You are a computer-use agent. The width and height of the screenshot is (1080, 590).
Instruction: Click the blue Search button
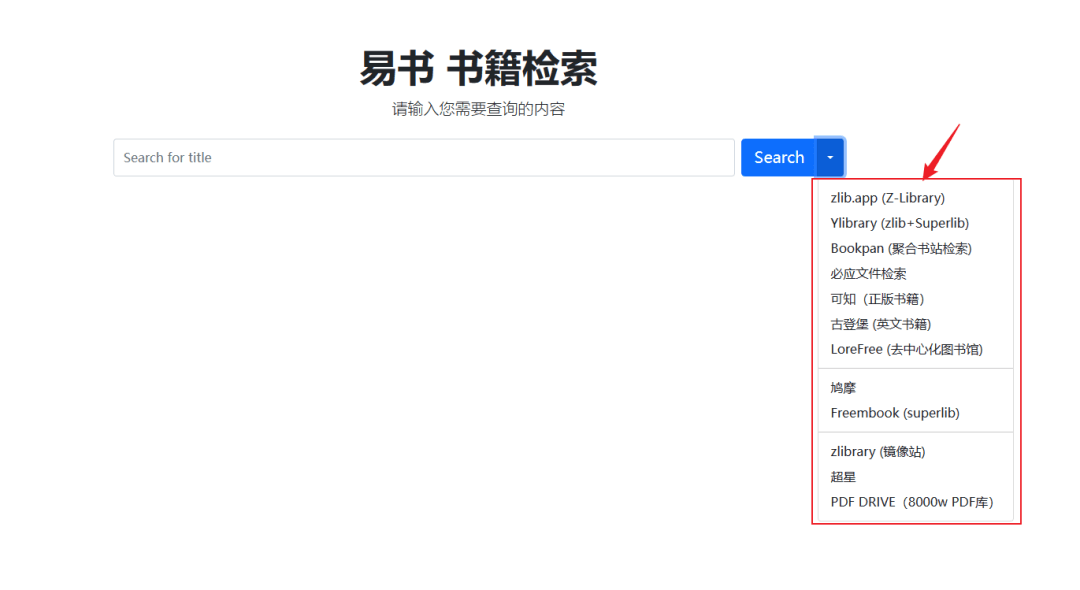click(x=779, y=158)
